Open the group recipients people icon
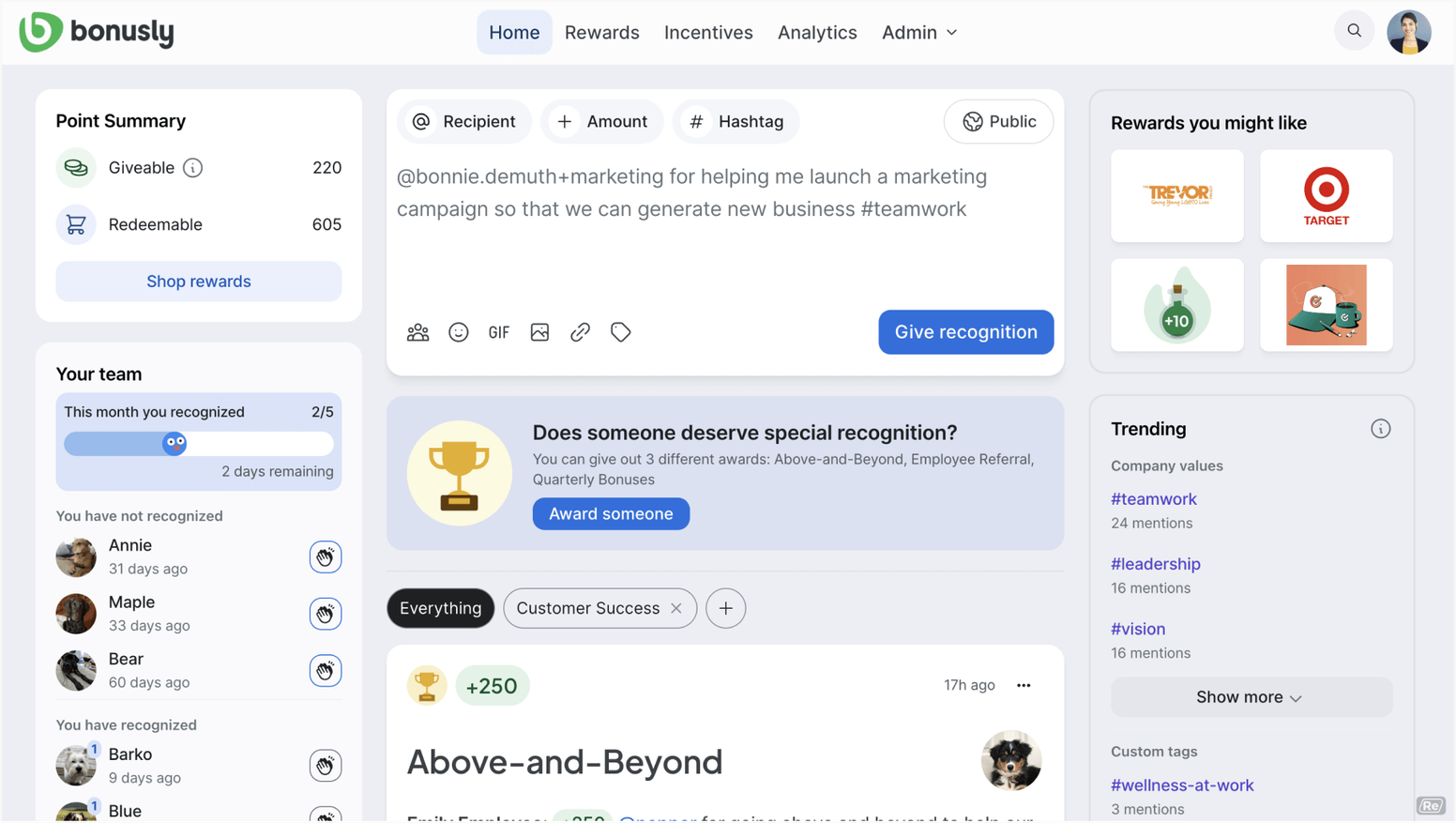The width and height of the screenshot is (1456, 823). tap(417, 332)
